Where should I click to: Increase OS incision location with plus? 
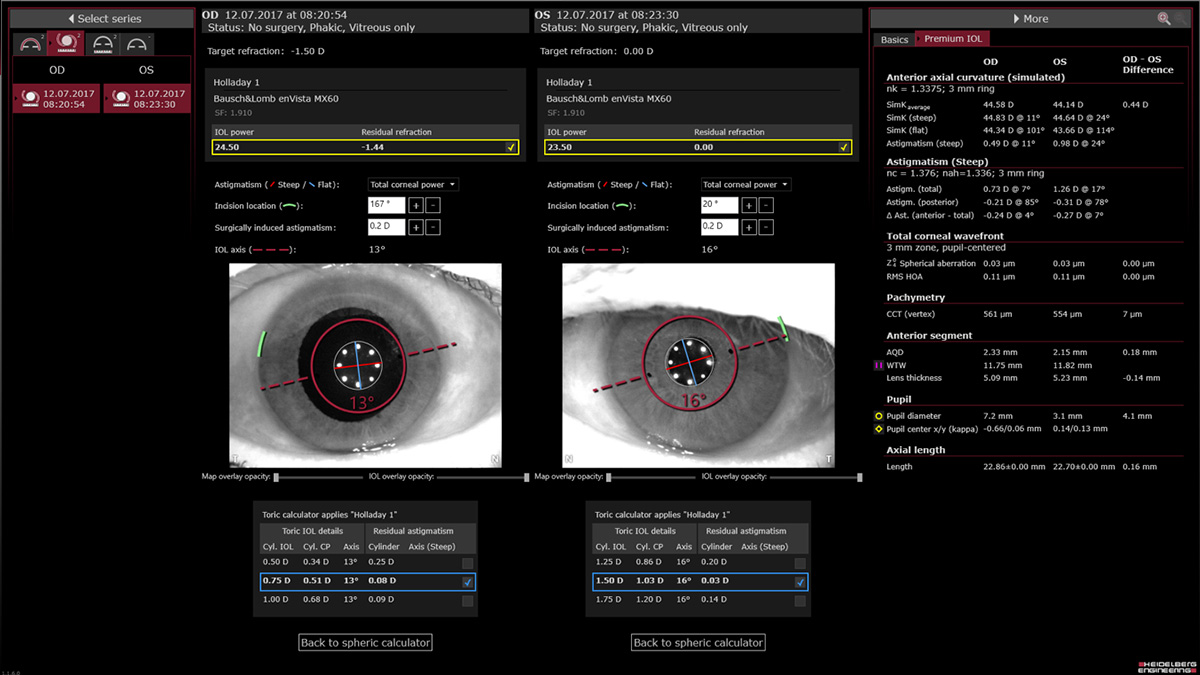(x=749, y=205)
